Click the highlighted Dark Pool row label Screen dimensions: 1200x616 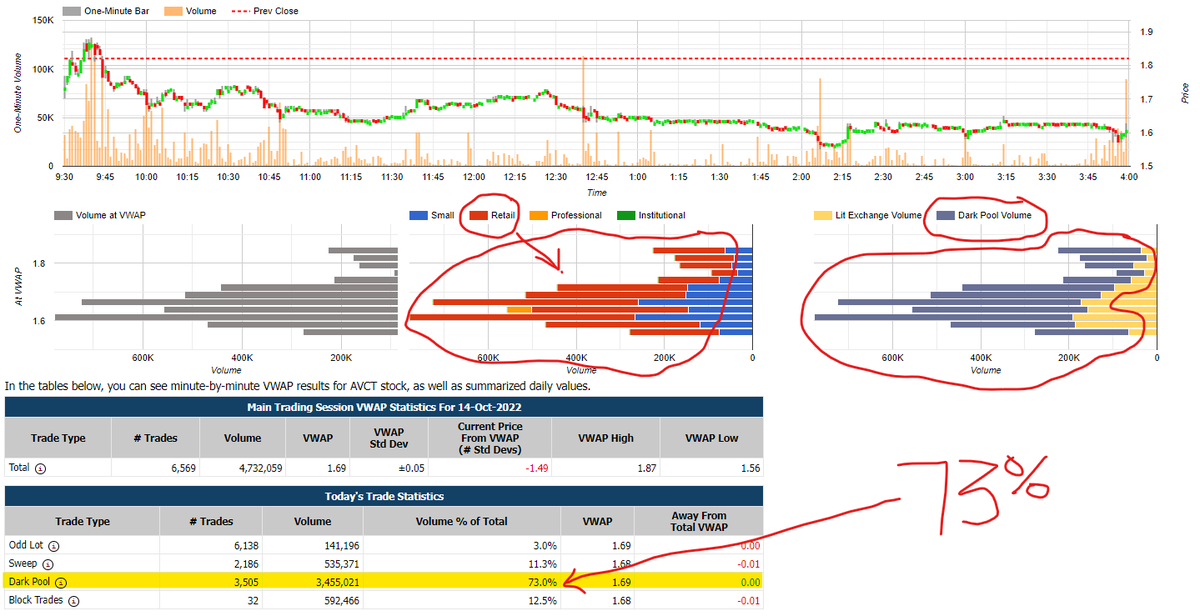coord(30,582)
